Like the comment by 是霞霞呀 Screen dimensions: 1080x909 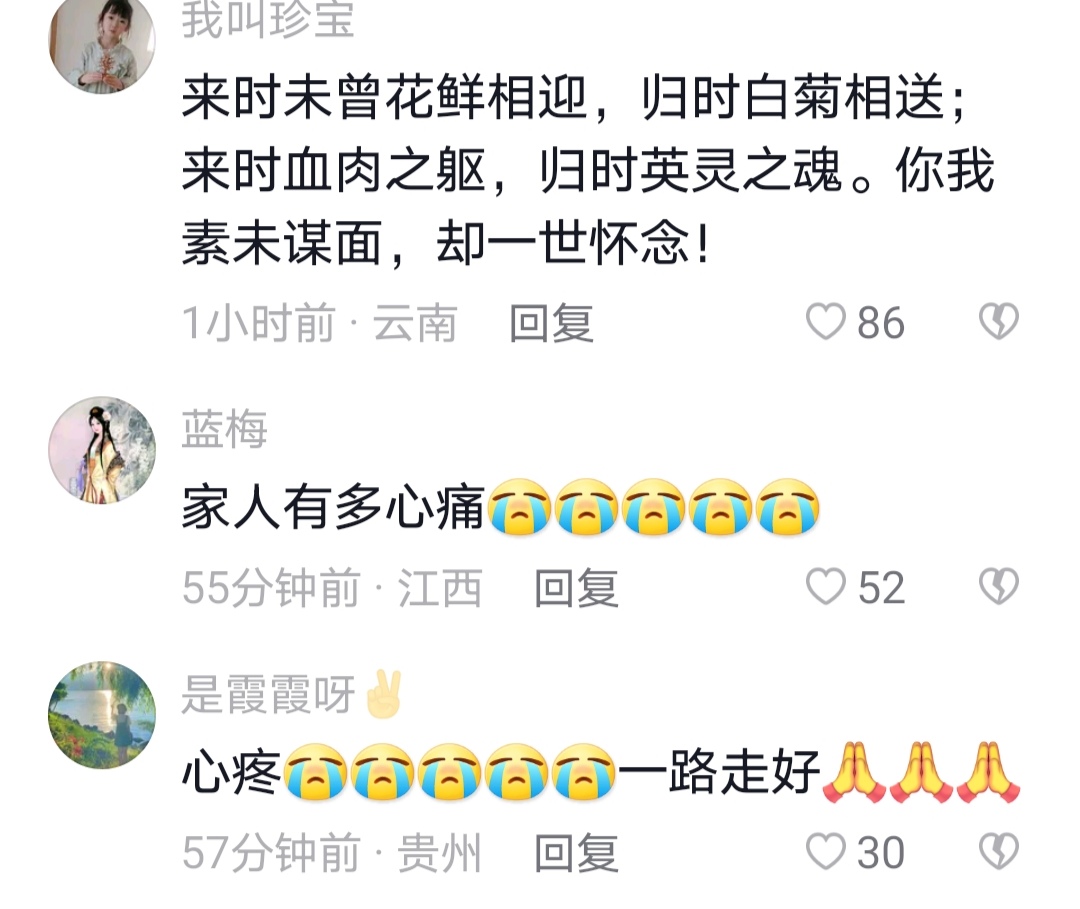pyautogui.click(x=825, y=852)
